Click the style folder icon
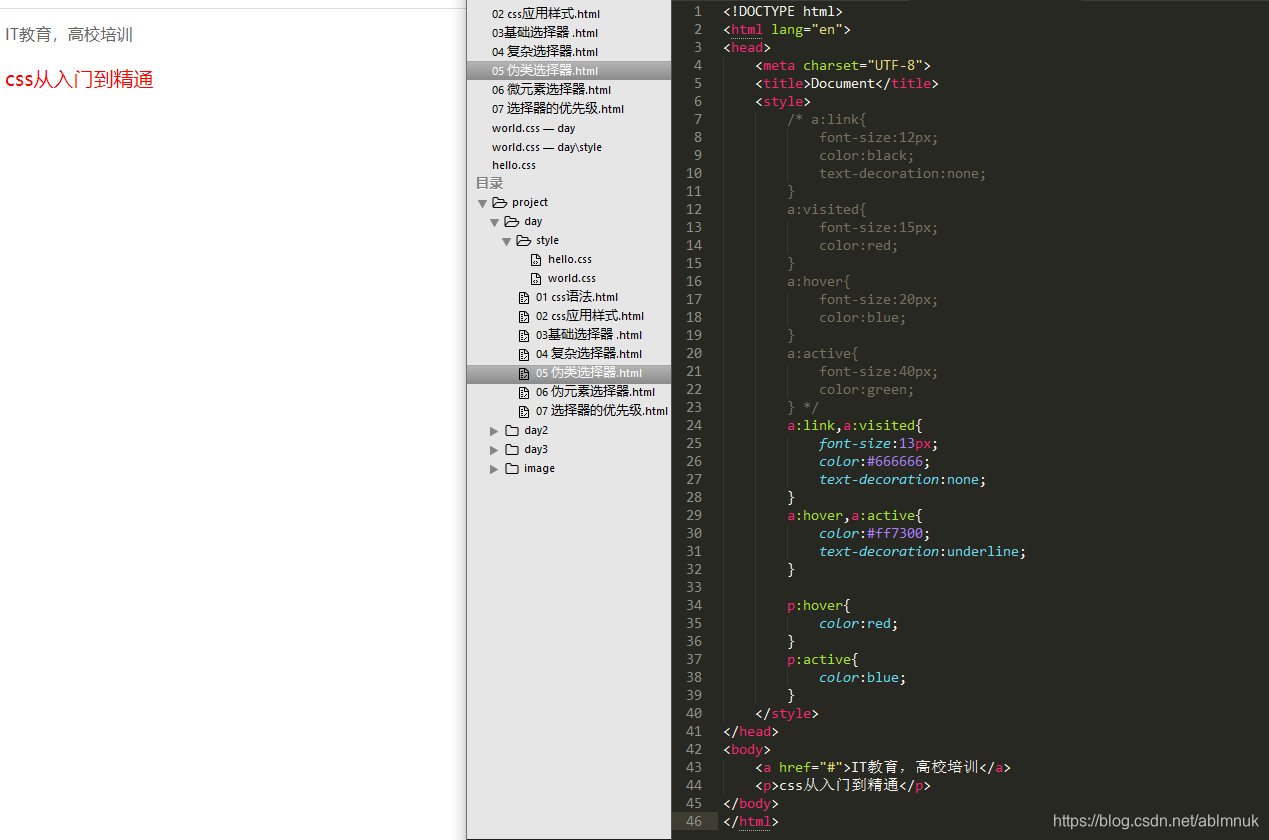The image size is (1269, 840). 523,240
